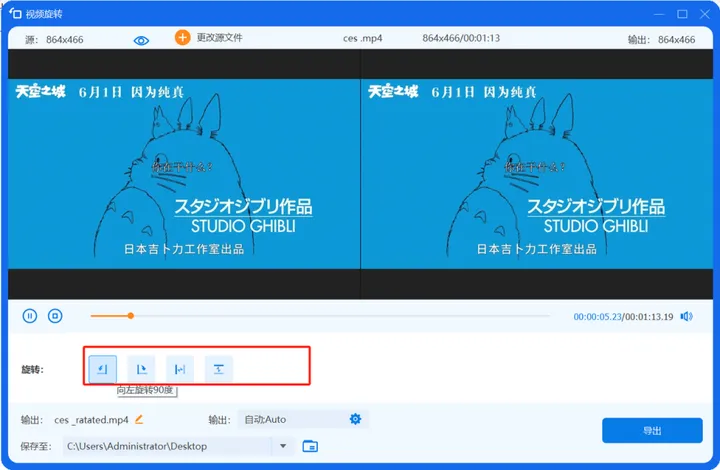This screenshot has width=720, height=470.
Task: Click the seek bar's unplayed track
Action: click(341, 316)
